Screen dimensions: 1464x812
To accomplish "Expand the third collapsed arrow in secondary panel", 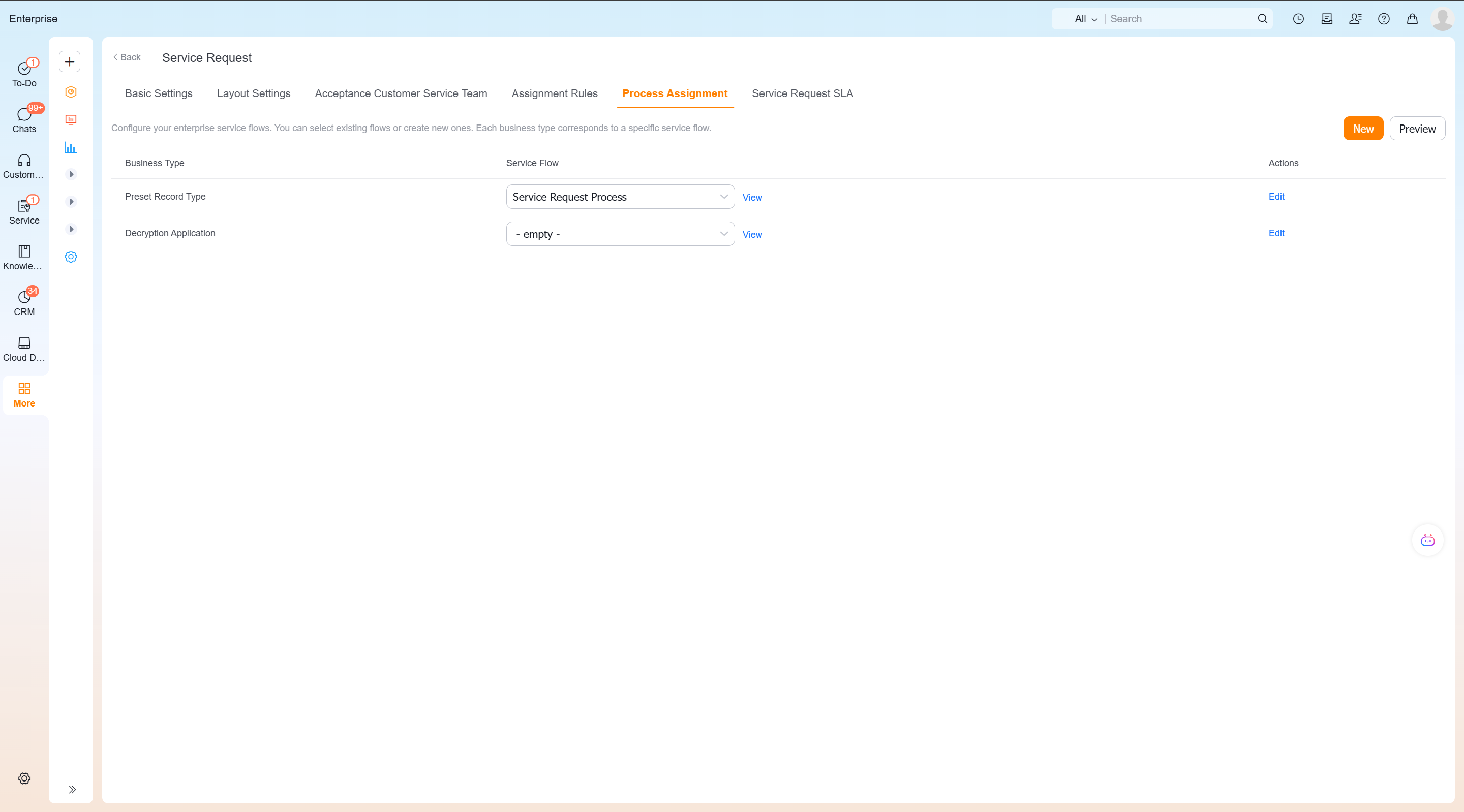I will [x=71, y=229].
